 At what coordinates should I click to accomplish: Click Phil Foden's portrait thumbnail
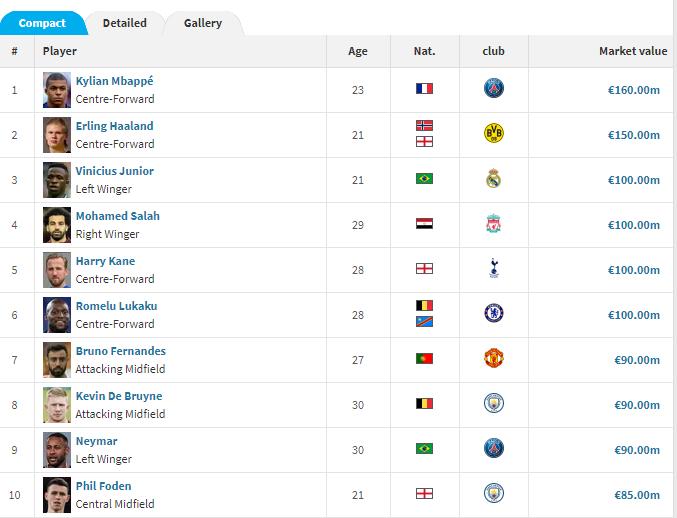(x=57, y=495)
